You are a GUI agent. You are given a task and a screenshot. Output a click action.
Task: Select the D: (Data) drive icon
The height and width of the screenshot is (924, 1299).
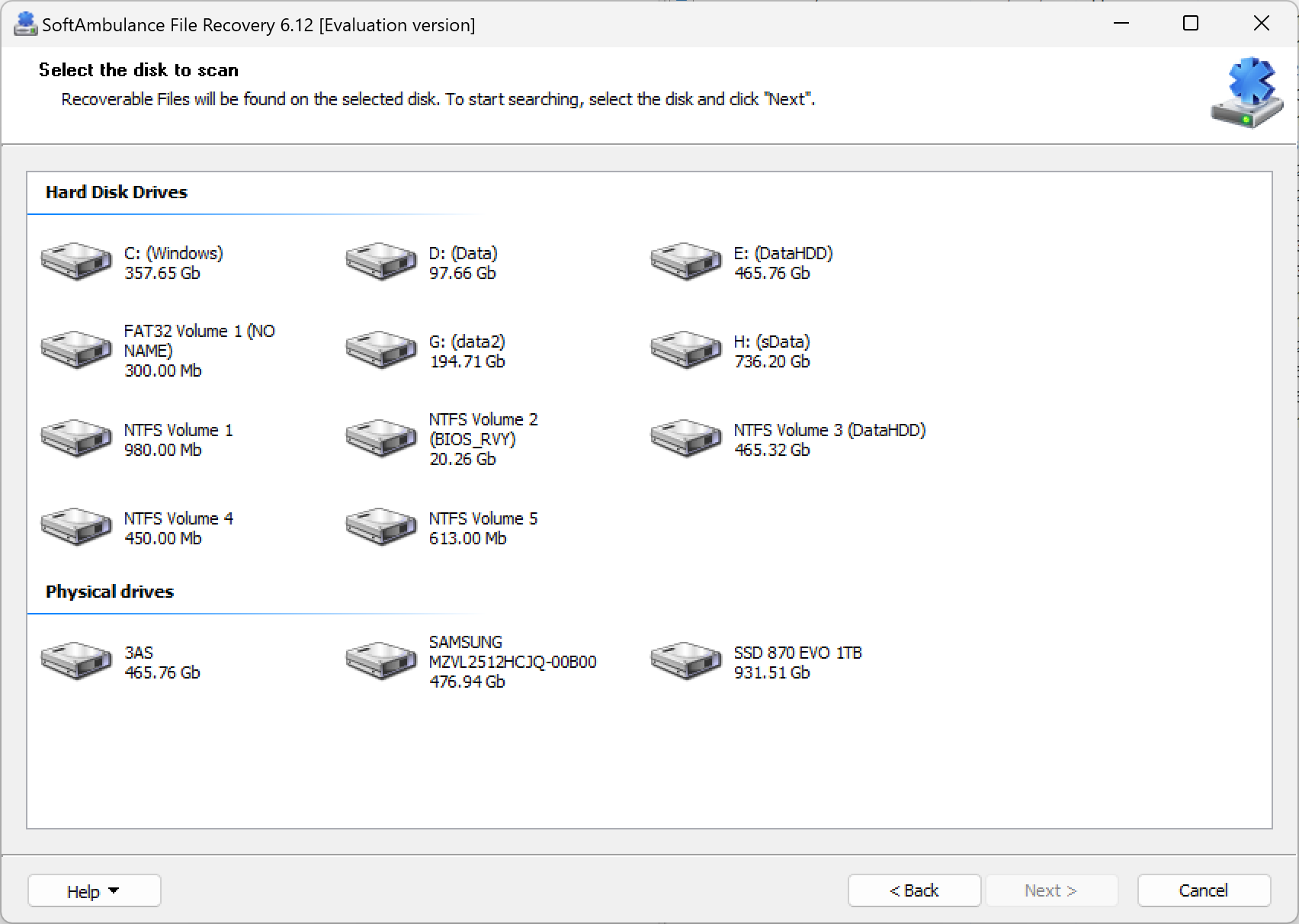click(x=381, y=261)
